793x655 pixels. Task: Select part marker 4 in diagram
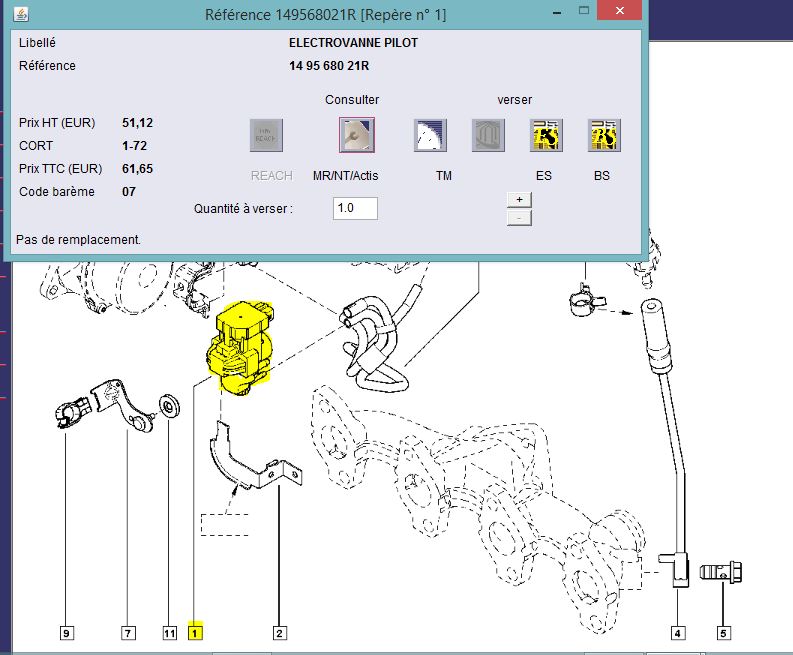[678, 633]
